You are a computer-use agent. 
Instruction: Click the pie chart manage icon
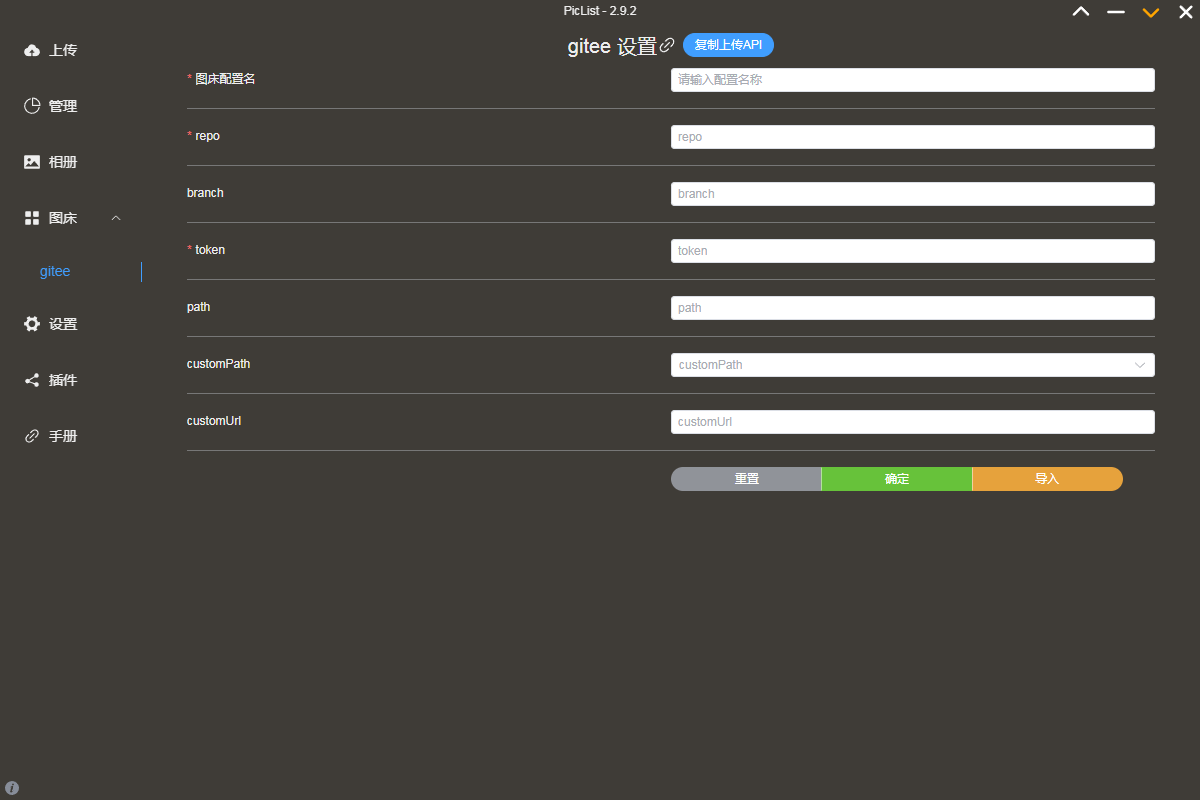[x=32, y=106]
